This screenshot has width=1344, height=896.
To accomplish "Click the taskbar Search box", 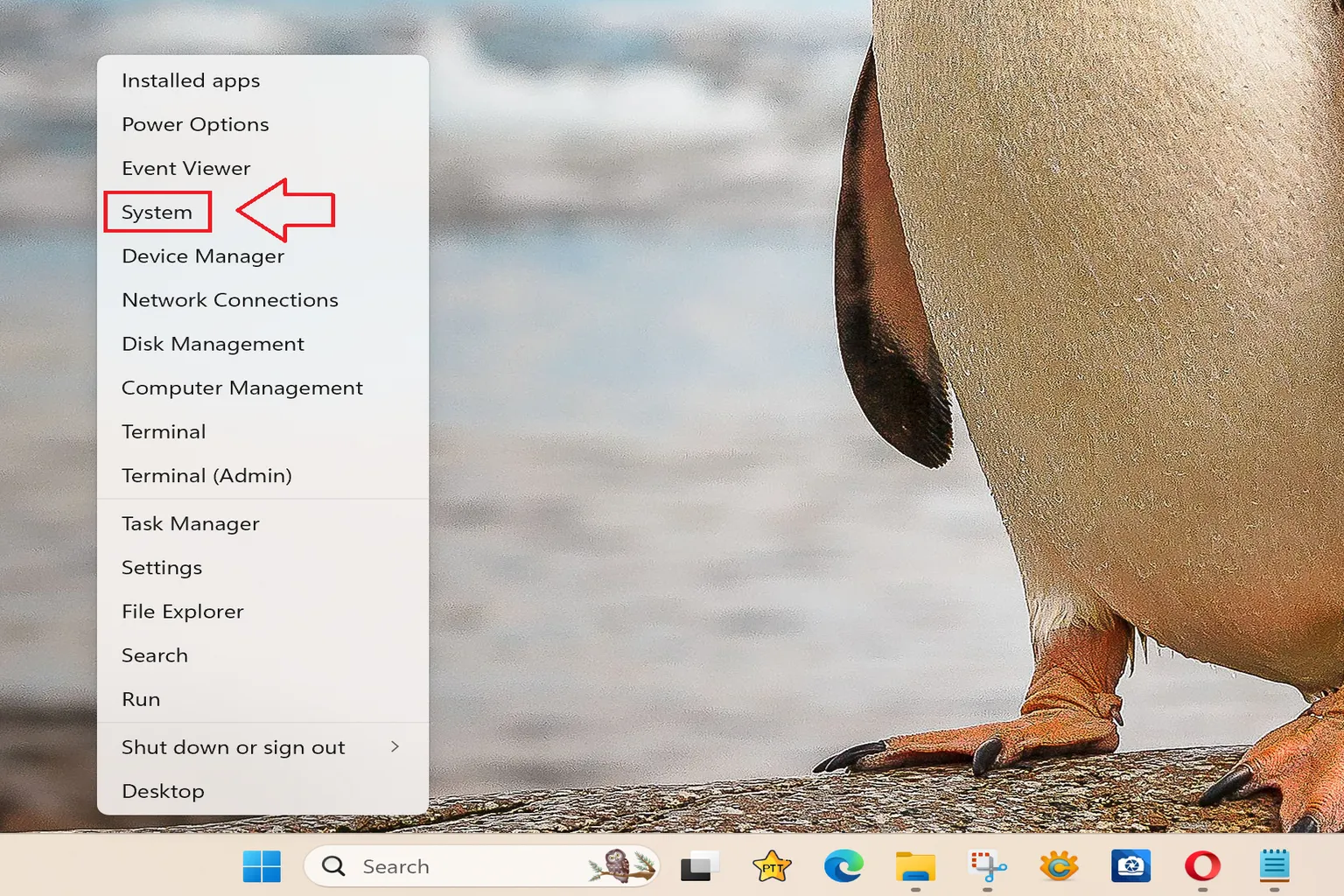I will coord(481,866).
